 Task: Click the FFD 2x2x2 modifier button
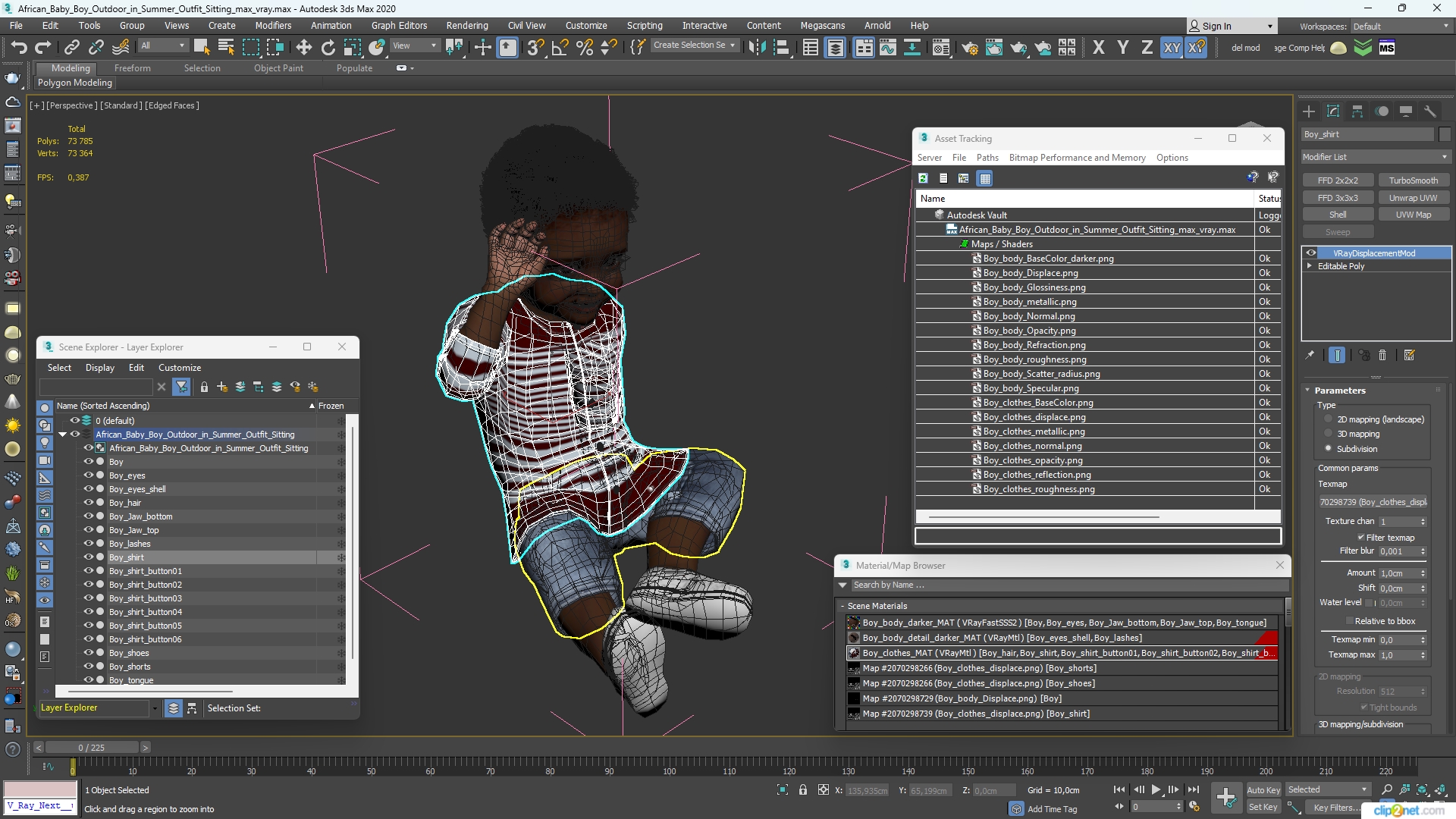click(1338, 180)
